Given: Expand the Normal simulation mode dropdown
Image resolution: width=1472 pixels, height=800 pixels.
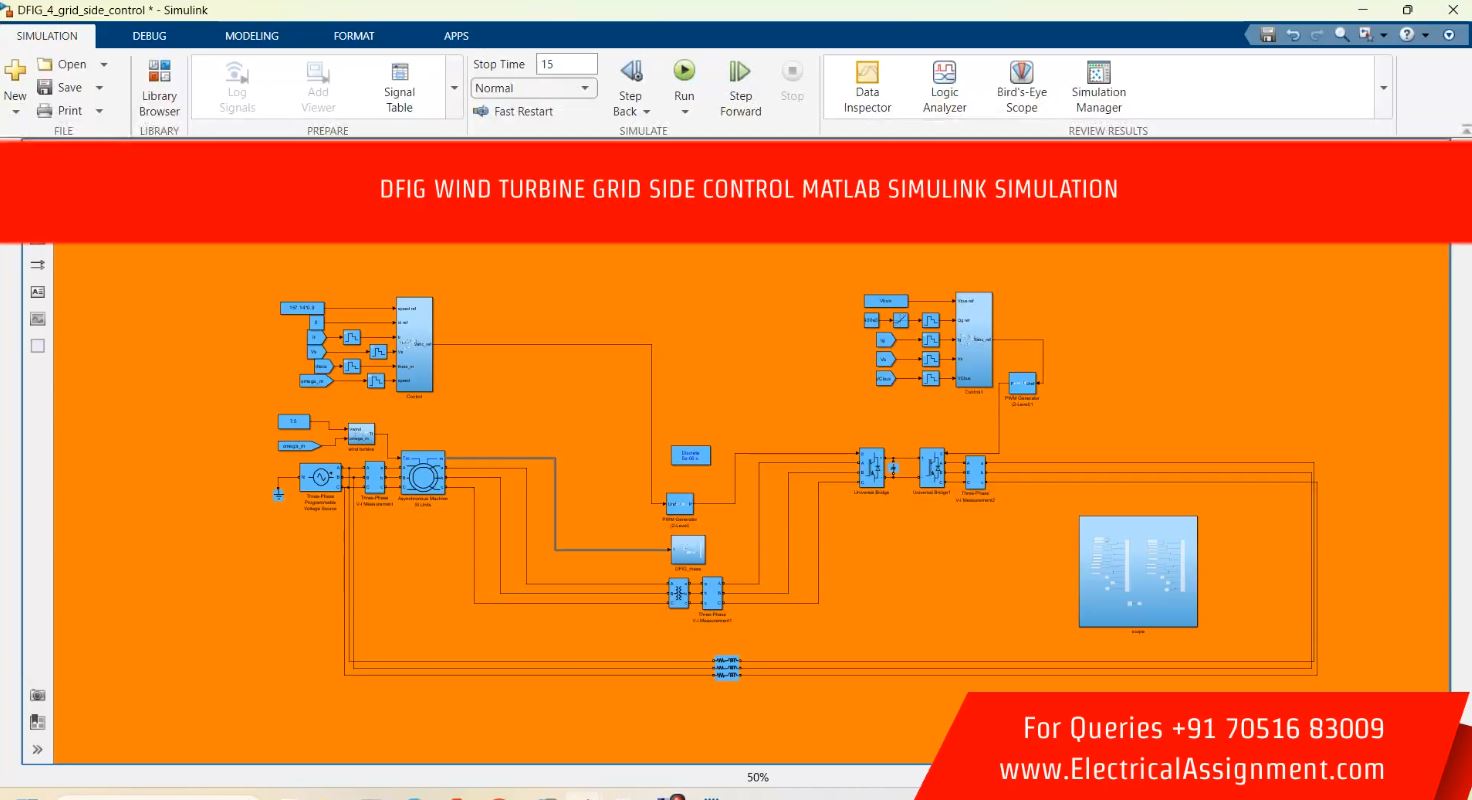Looking at the screenshot, I should [585, 88].
